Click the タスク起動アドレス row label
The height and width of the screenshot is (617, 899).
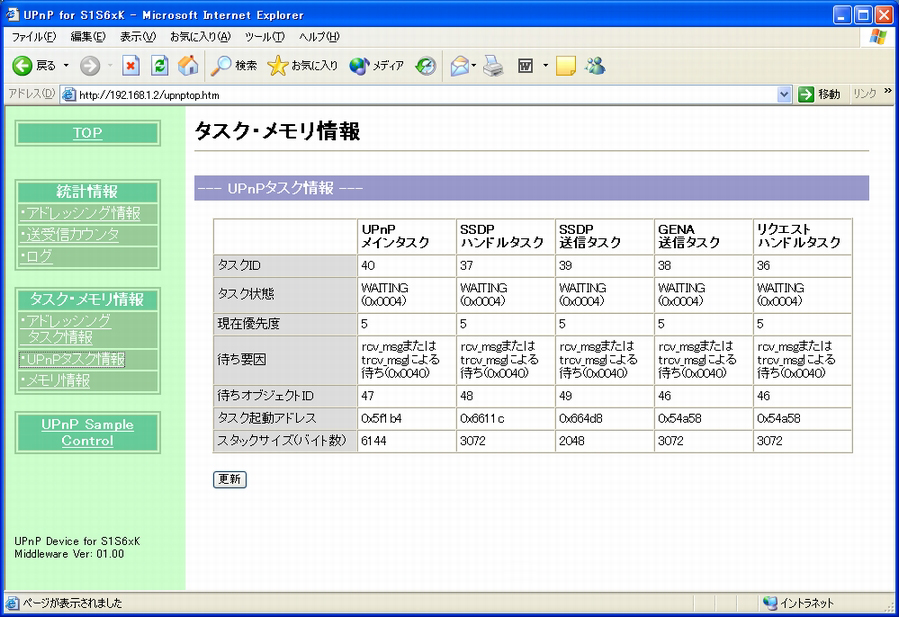pyautogui.click(x=285, y=419)
